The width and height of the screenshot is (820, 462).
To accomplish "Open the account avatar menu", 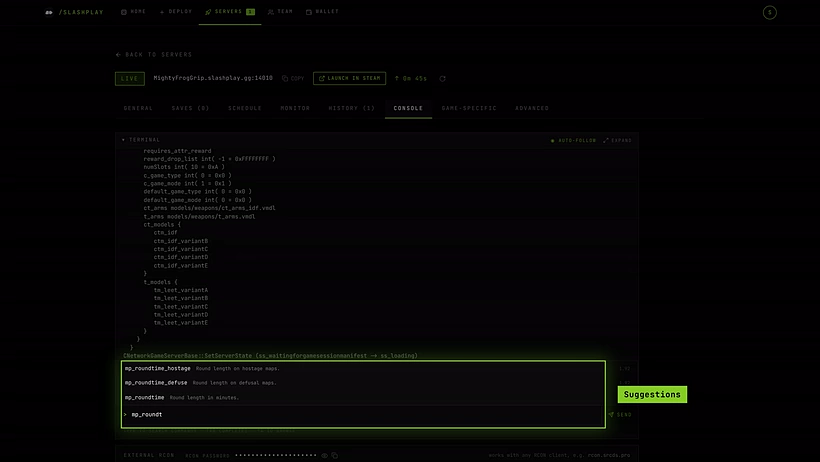I will tap(769, 12).
